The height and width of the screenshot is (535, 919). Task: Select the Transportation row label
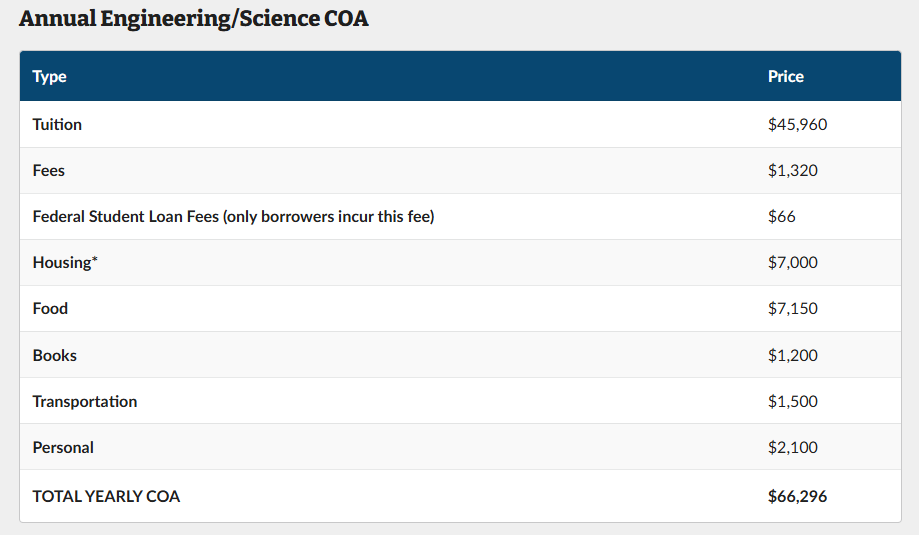coord(85,402)
